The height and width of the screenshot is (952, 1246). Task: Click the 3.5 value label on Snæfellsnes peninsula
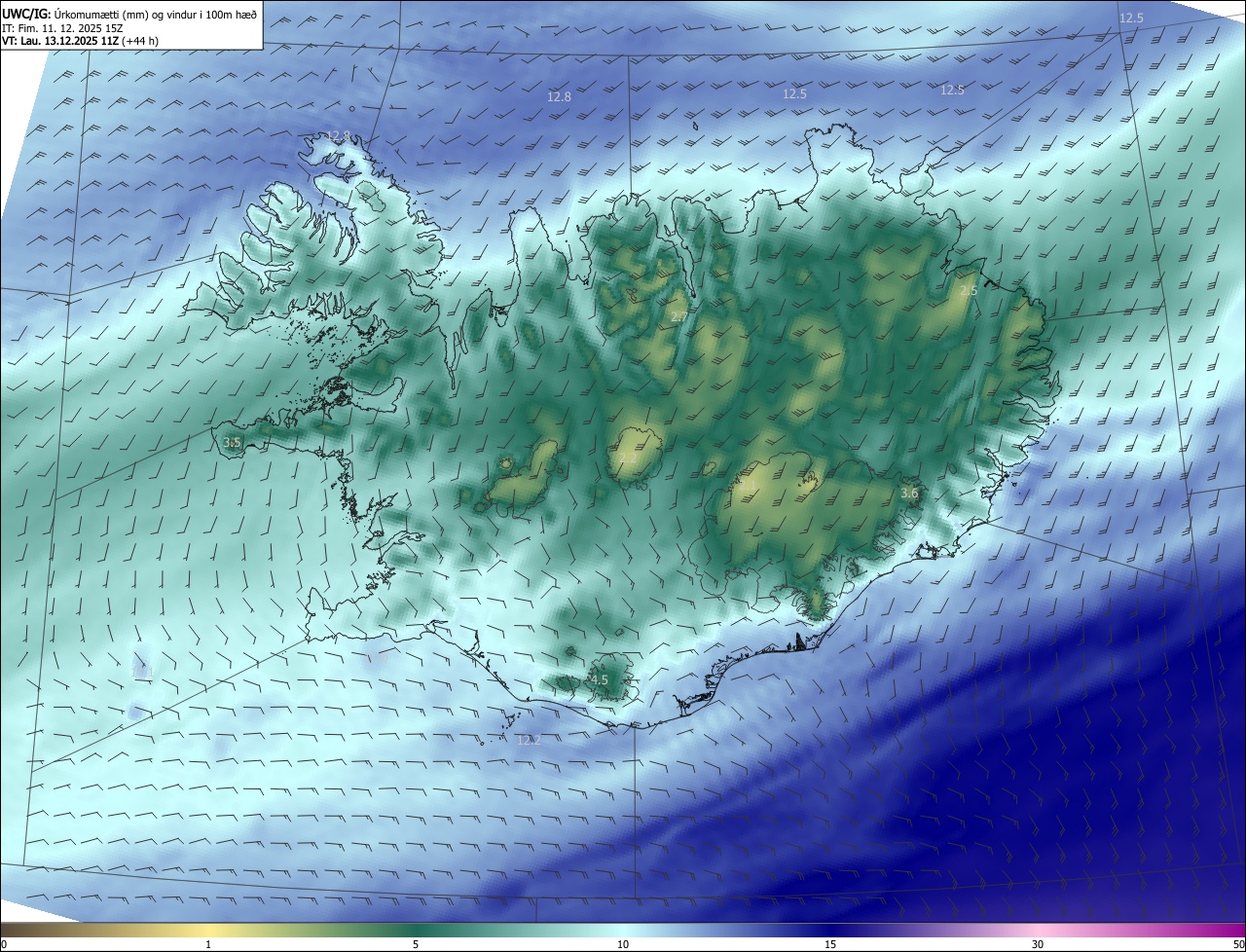coord(232,442)
